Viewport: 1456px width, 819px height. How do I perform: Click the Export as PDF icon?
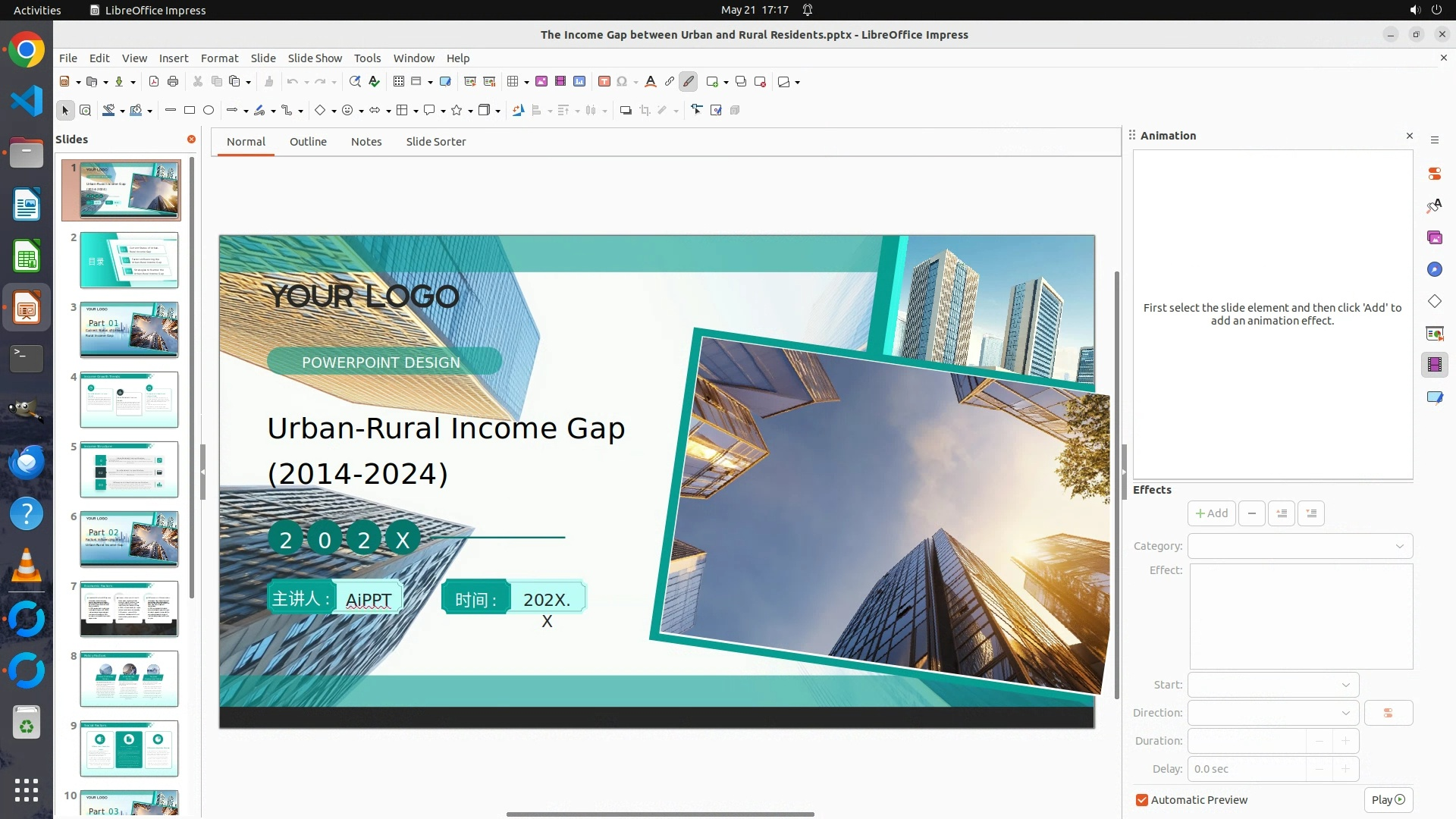pyautogui.click(x=154, y=82)
